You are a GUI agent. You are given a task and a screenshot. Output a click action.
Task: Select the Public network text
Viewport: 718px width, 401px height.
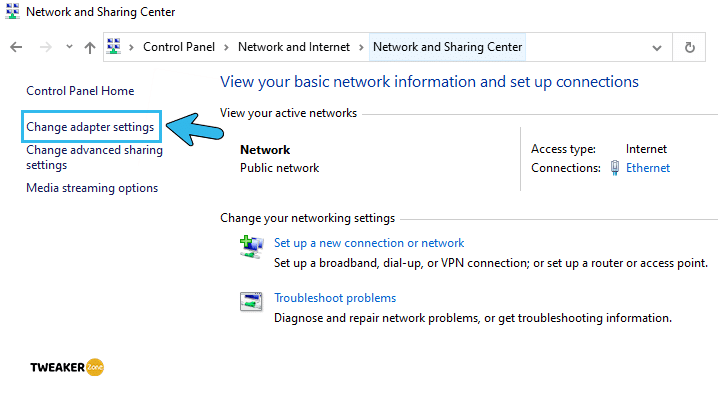(x=279, y=168)
